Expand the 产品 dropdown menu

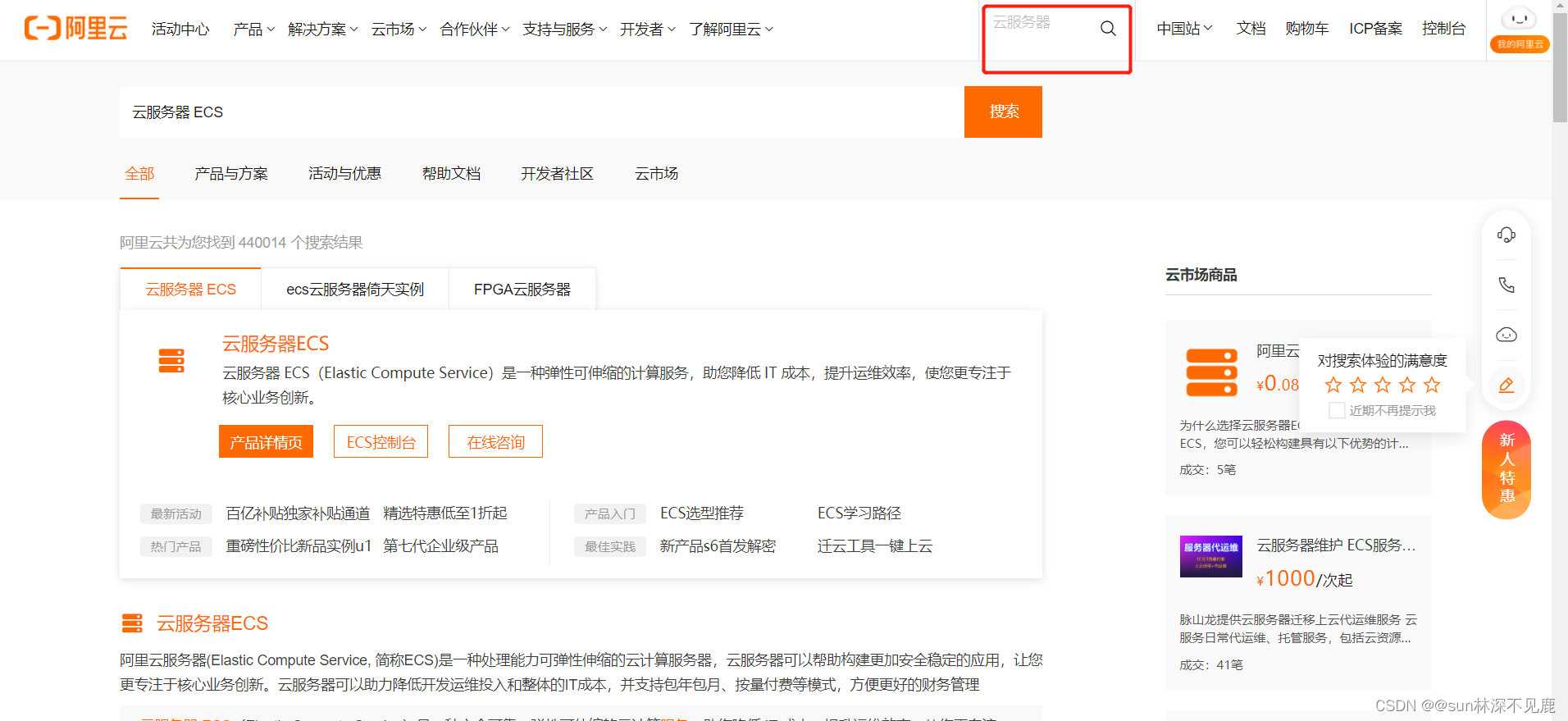pos(253,30)
